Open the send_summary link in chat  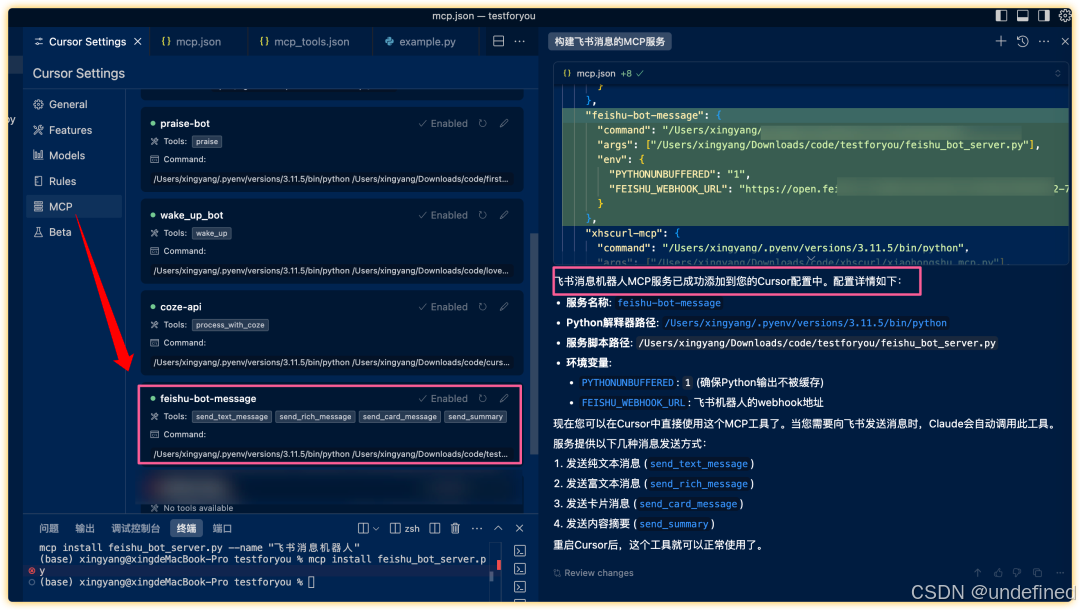click(x=674, y=525)
